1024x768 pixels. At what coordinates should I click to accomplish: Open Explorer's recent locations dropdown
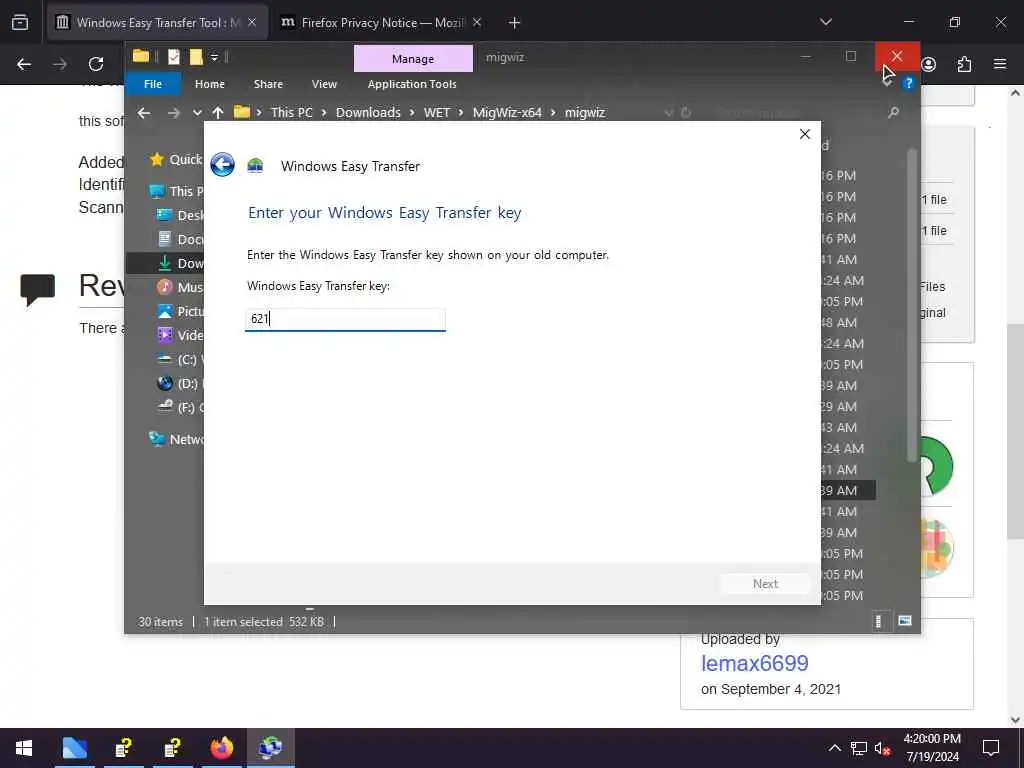(197, 113)
